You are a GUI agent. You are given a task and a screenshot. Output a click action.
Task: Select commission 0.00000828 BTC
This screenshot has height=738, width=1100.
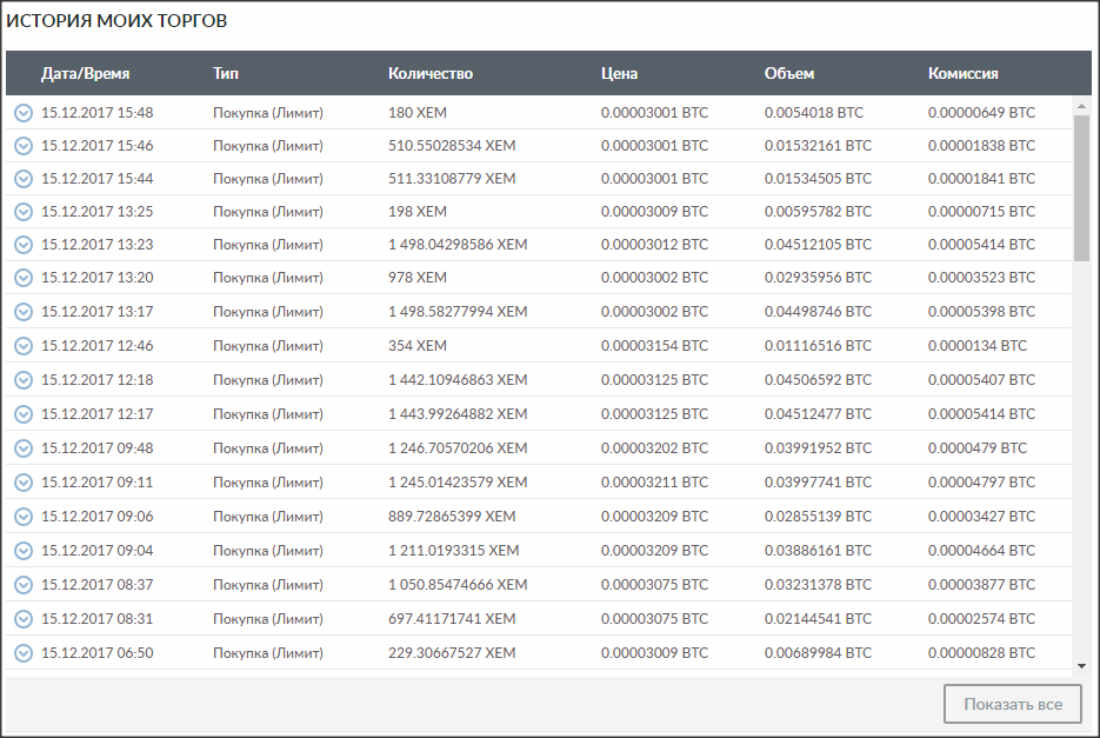pyautogui.click(x=981, y=653)
